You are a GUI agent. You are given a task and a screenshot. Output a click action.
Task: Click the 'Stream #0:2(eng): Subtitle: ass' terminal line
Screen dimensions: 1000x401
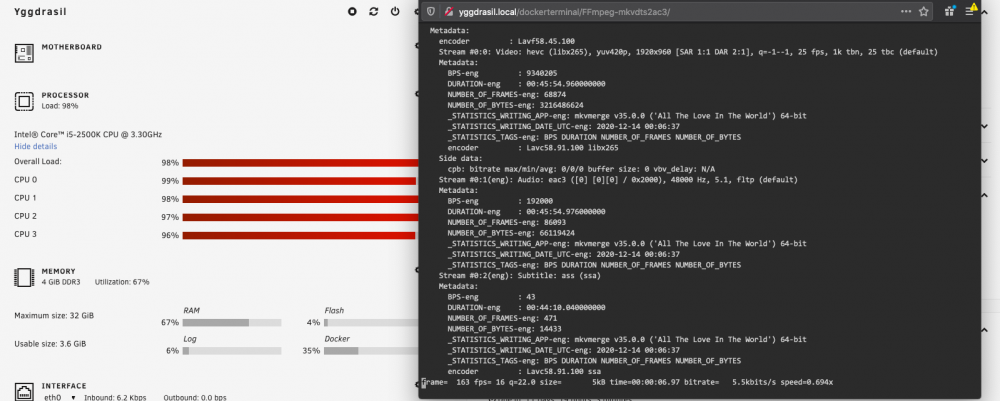520,275
